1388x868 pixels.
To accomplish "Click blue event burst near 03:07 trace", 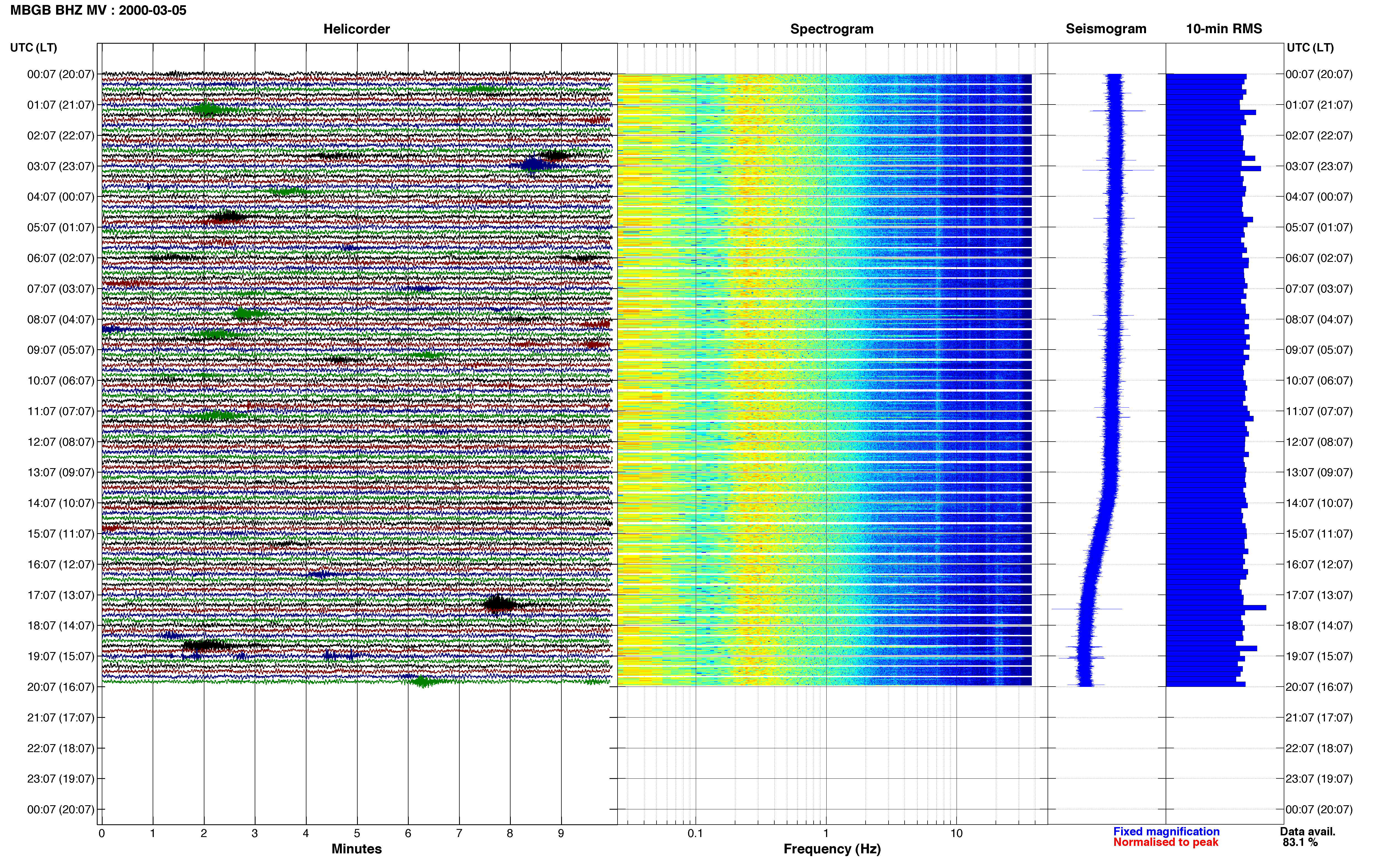I will point(534,165).
